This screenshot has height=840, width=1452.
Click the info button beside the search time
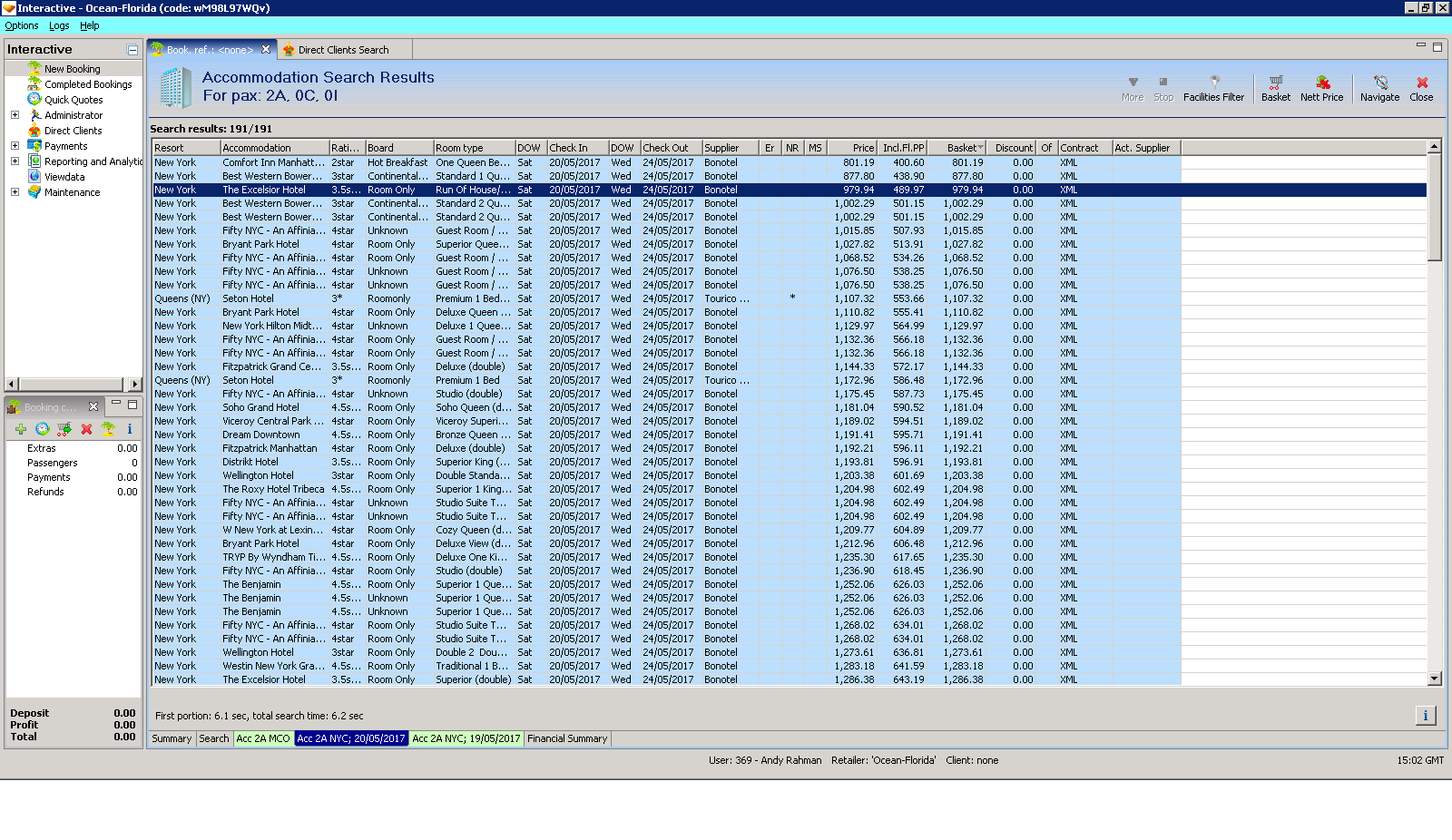pos(1425,716)
